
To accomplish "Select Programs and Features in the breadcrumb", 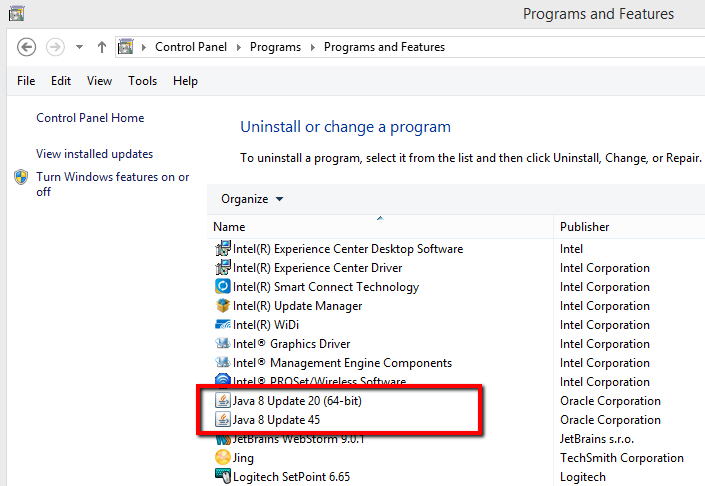I will (x=384, y=47).
